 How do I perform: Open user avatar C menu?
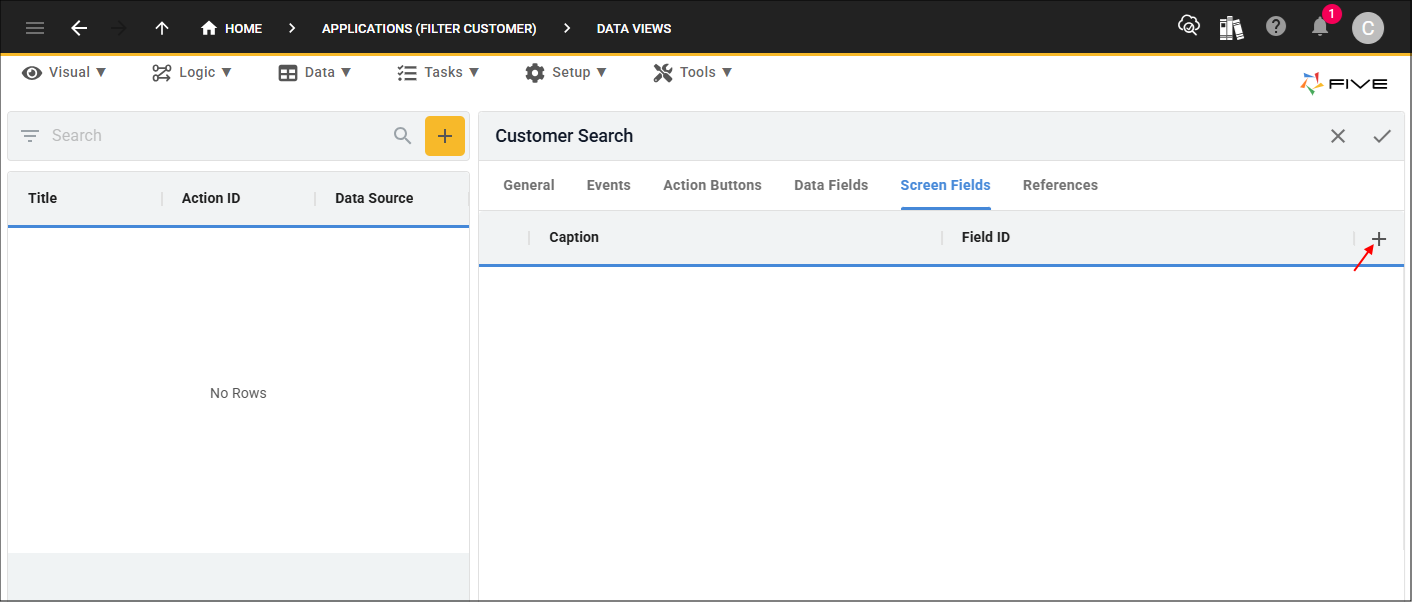1368,28
